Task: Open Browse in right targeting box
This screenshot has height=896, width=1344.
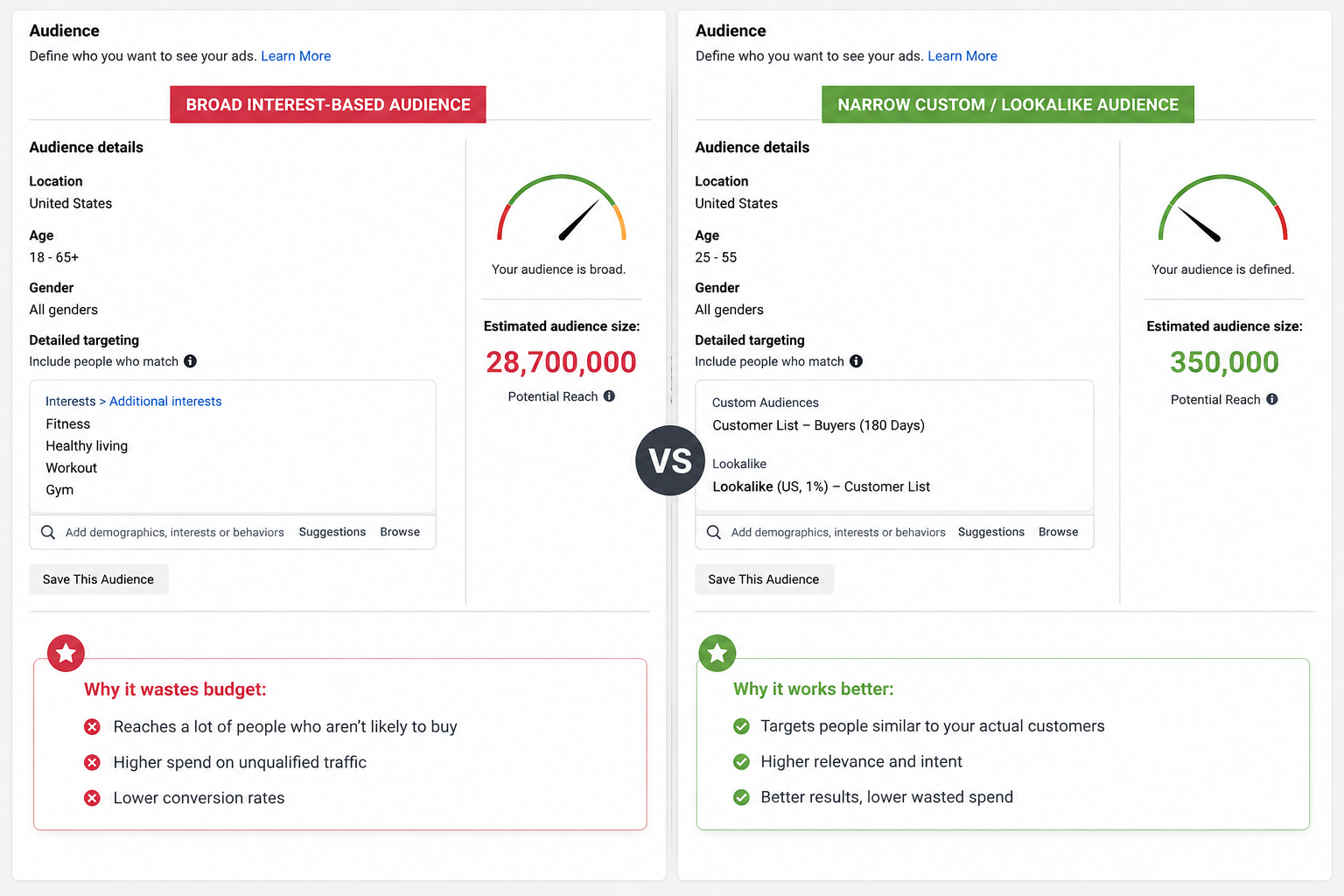Action: click(1058, 532)
